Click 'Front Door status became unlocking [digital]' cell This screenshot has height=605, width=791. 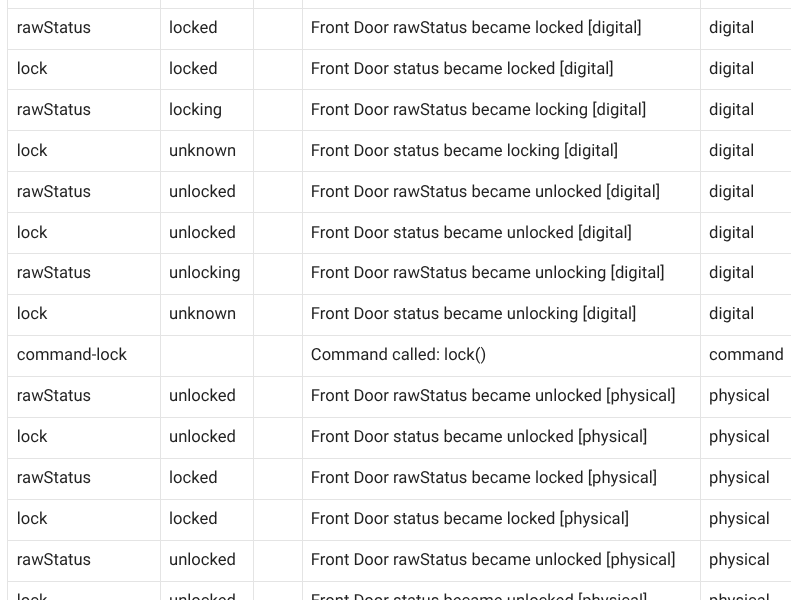[501, 314]
